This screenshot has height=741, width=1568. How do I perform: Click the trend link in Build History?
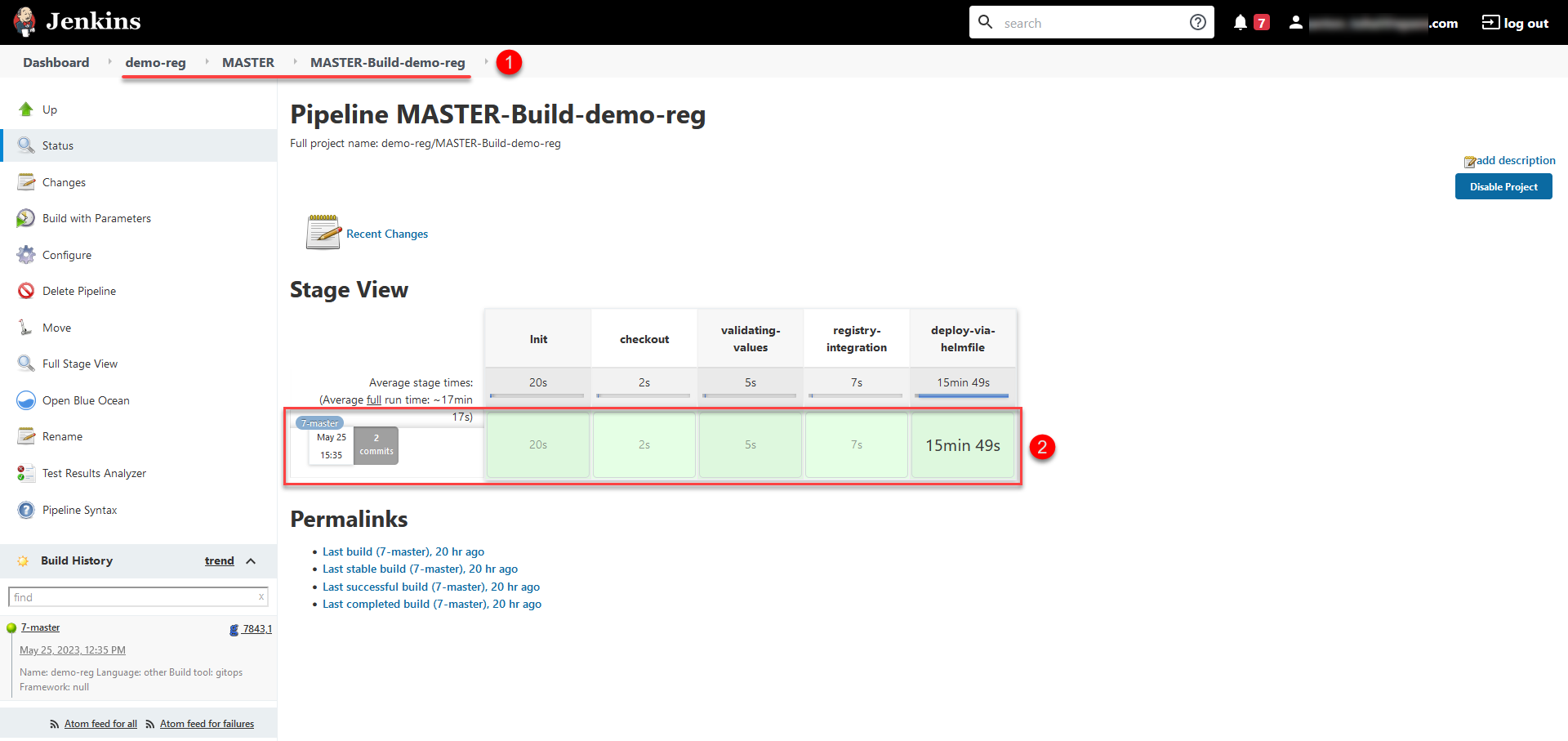(x=220, y=560)
